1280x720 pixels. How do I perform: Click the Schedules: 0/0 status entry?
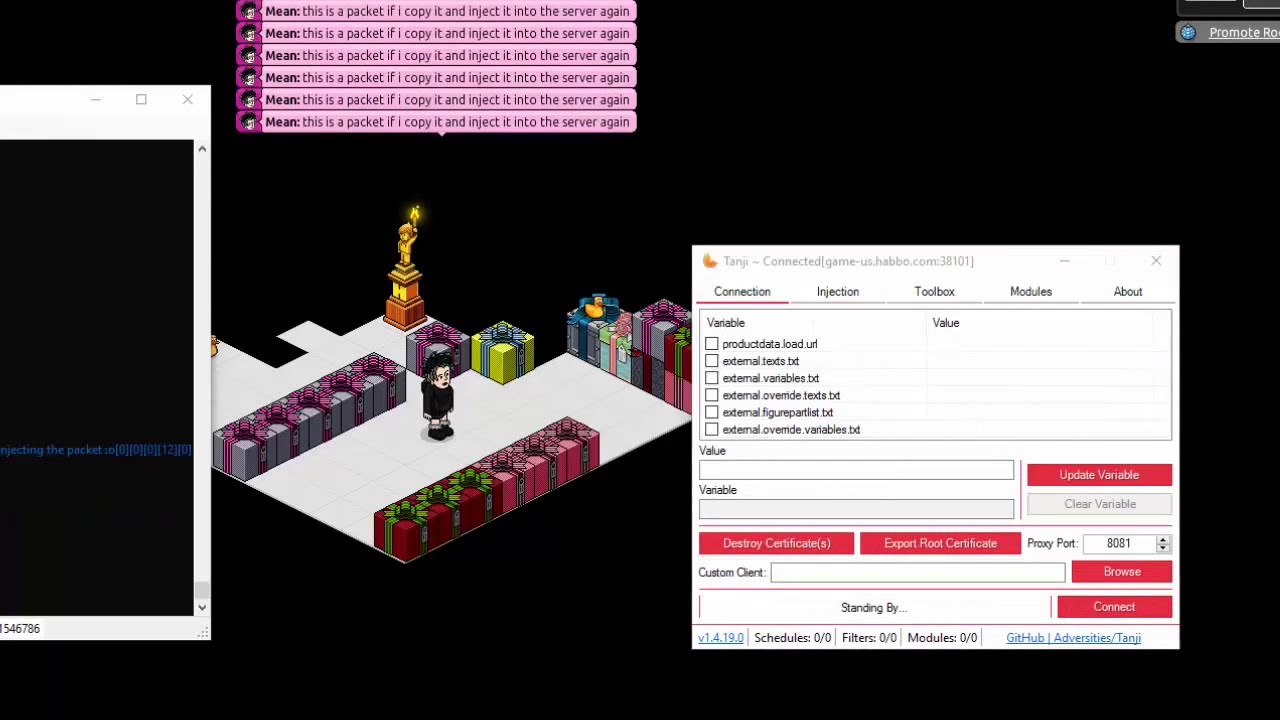pos(792,638)
